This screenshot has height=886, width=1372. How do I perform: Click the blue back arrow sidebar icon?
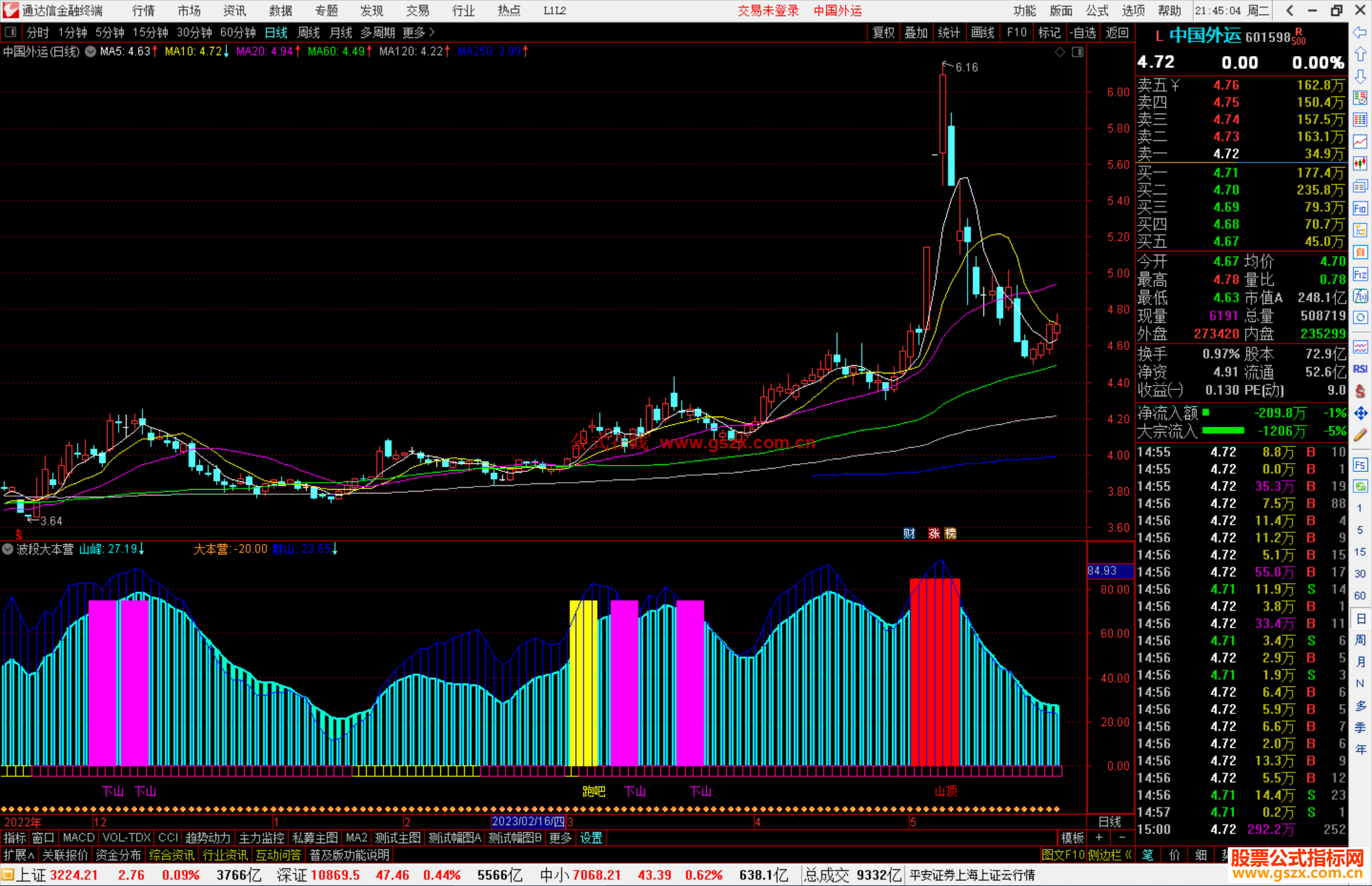tap(1360, 32)
